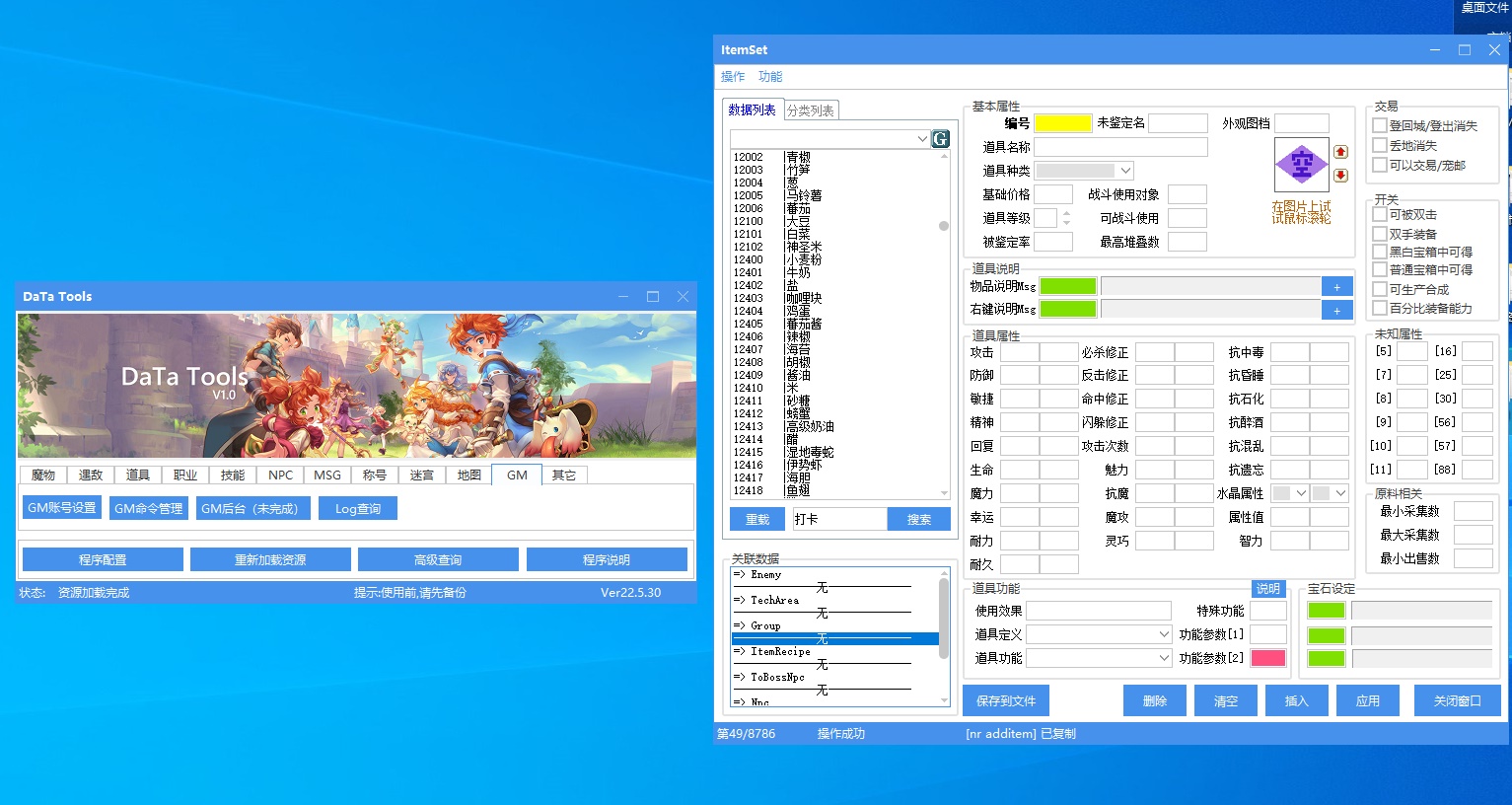Enable the 登回城/登出消失 checkbox
This screenshot has height=805, width=1512.
1380,125
